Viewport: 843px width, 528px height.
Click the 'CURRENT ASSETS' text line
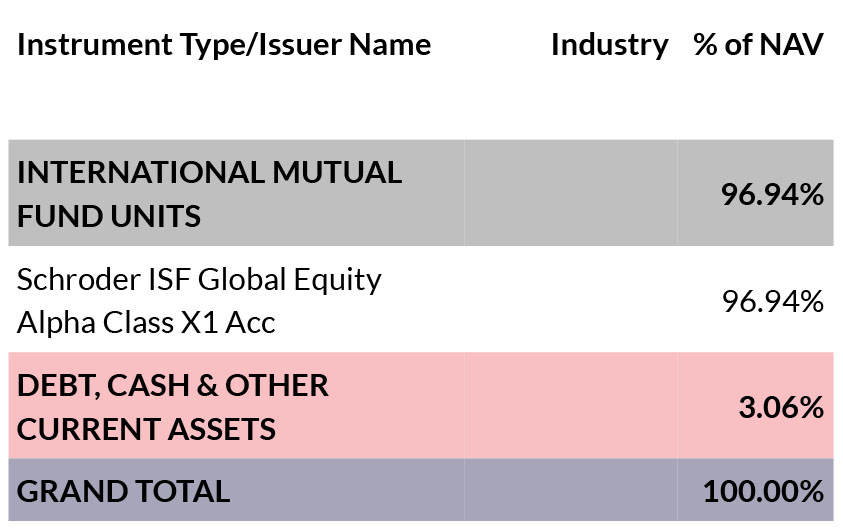[x=146, y=429]
